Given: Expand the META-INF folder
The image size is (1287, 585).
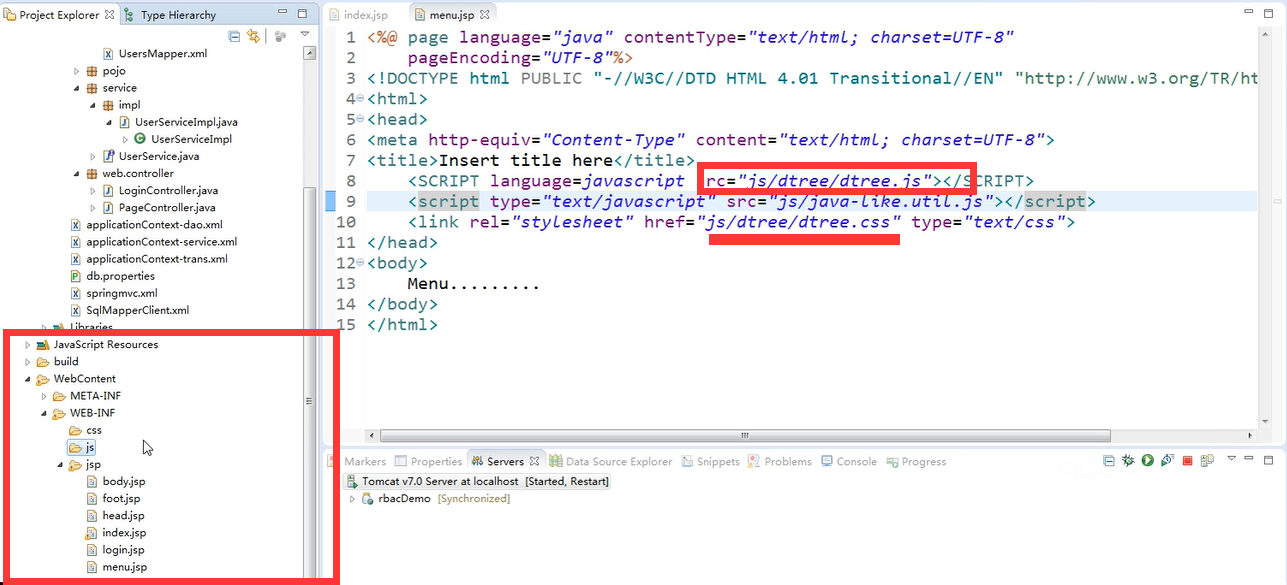Looking at the screenshot, I should point(44,396).
